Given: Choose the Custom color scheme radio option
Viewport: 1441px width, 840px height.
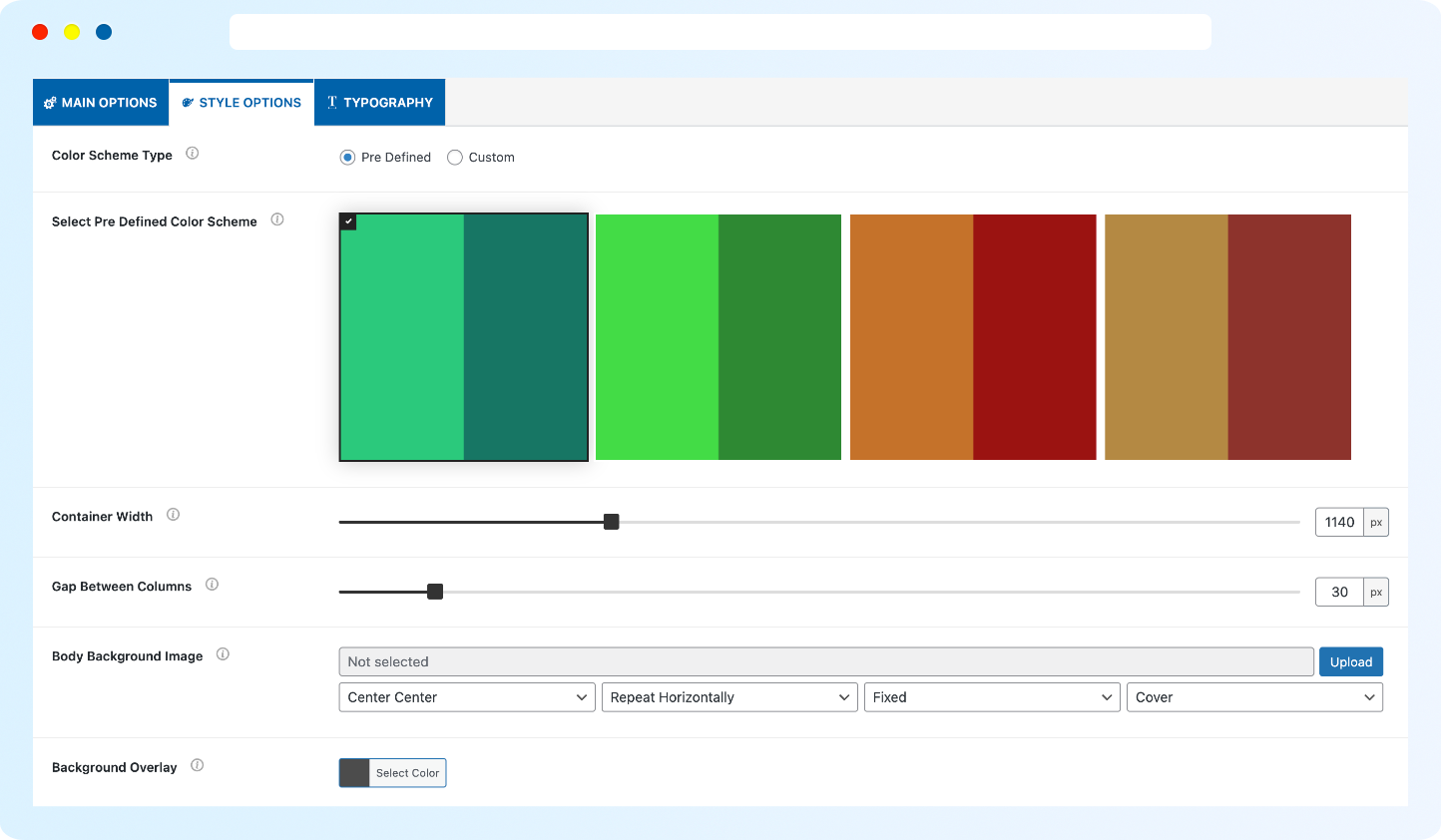Looking at the screenshot, I should (455, 158).
